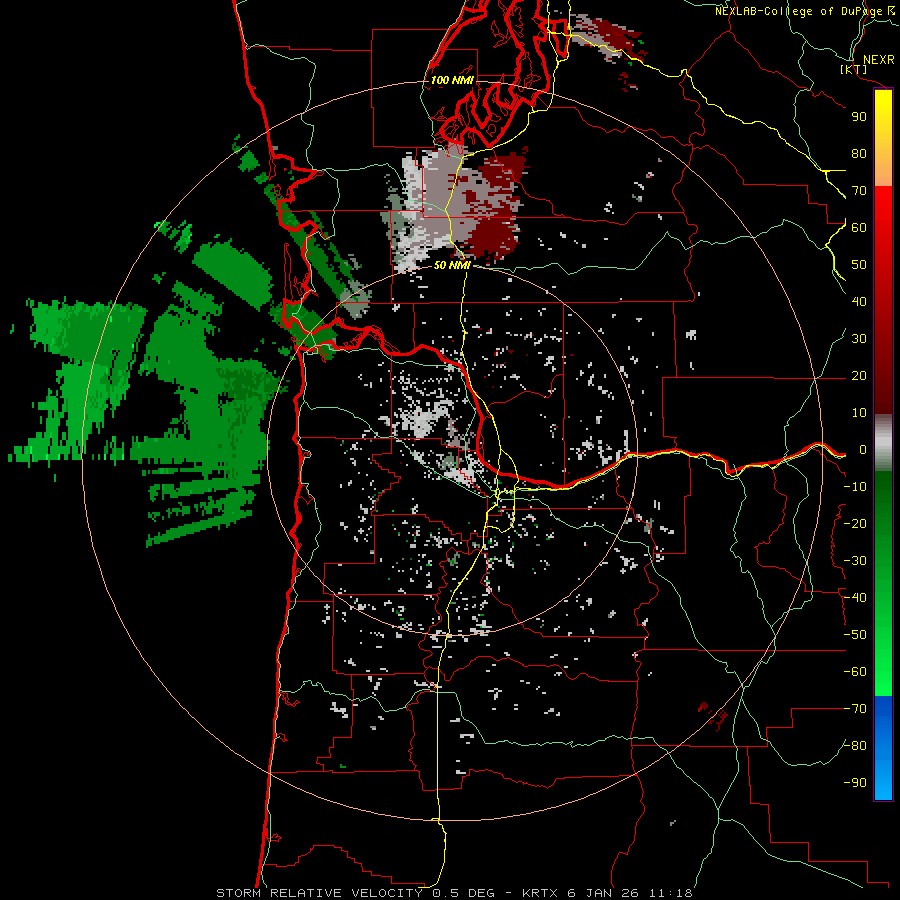The width and height of the screenshot is (900, 900).
Task: Select the -90 value on velocity scale
Action: (x=855, y=783)
